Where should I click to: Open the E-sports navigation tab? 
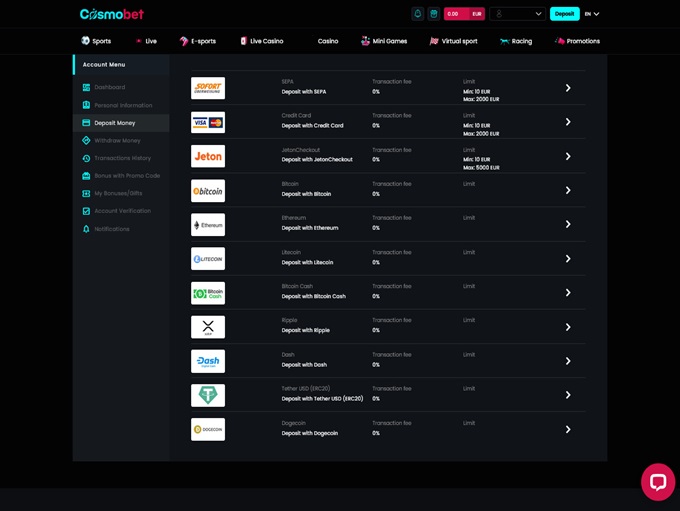point(198,41)
